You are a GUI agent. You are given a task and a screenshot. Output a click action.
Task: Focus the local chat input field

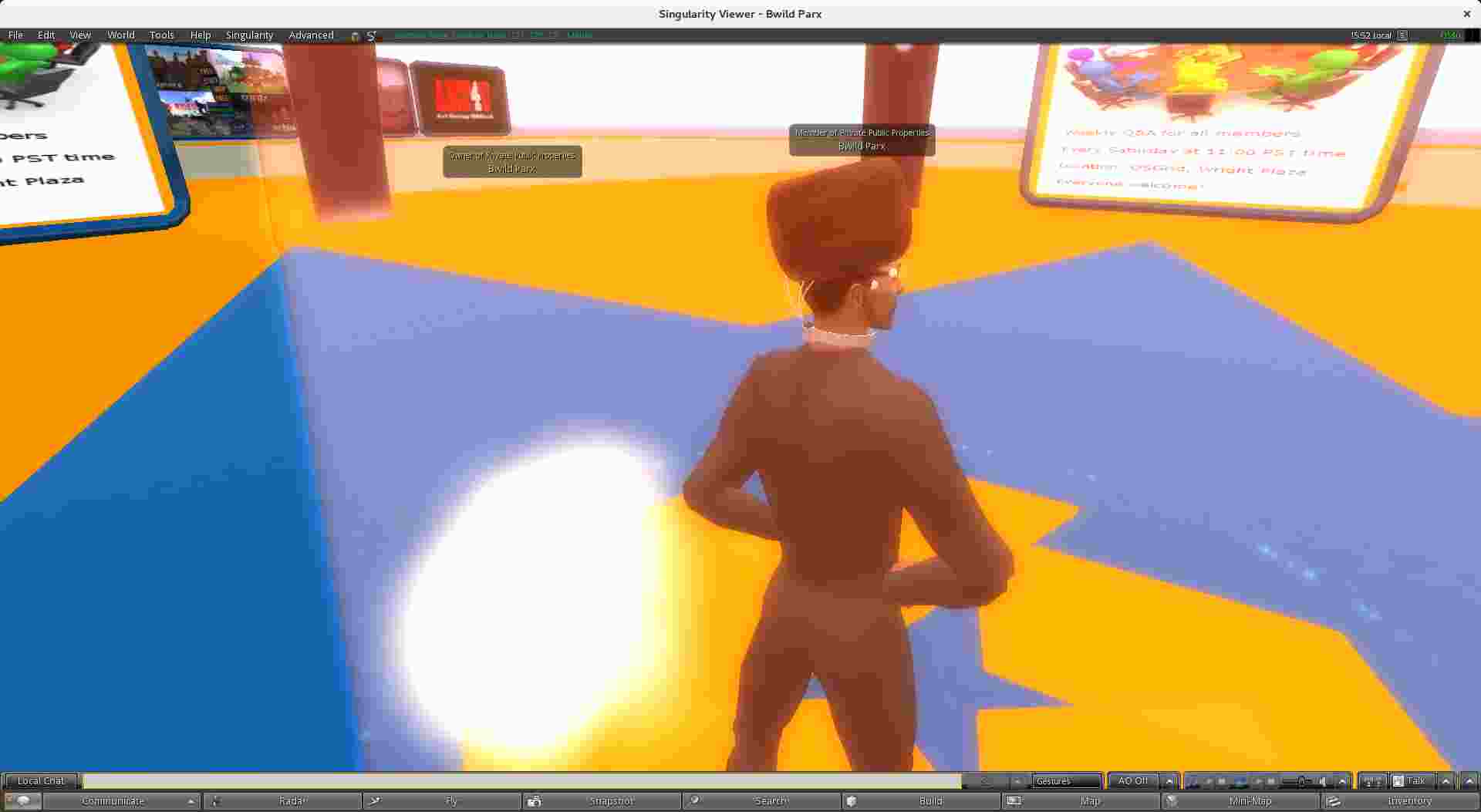point(522,781)
